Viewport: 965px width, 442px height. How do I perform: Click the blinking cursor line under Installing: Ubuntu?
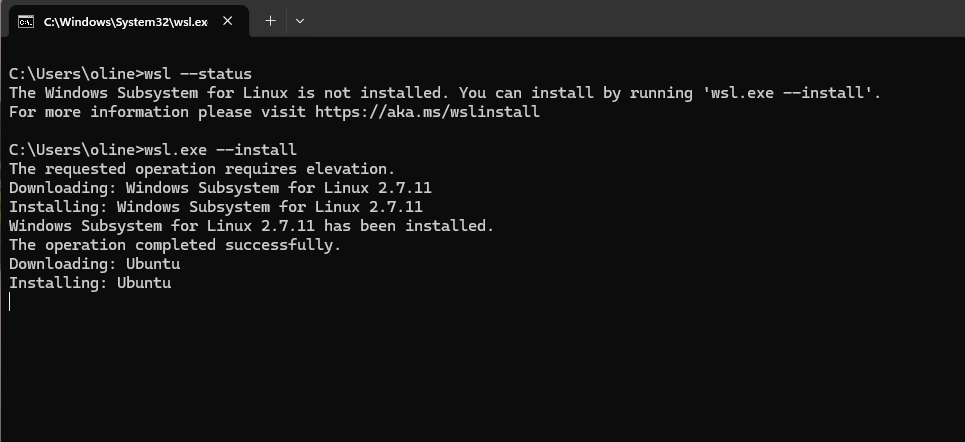(10, 302)
